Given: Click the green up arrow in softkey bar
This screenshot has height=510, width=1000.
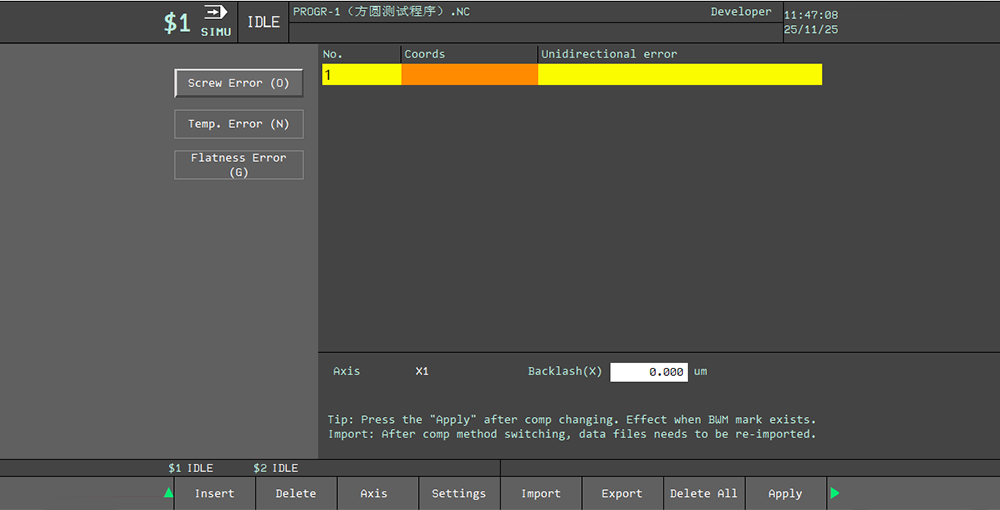Looking at the screenshot, I should [x=168, y=492].
